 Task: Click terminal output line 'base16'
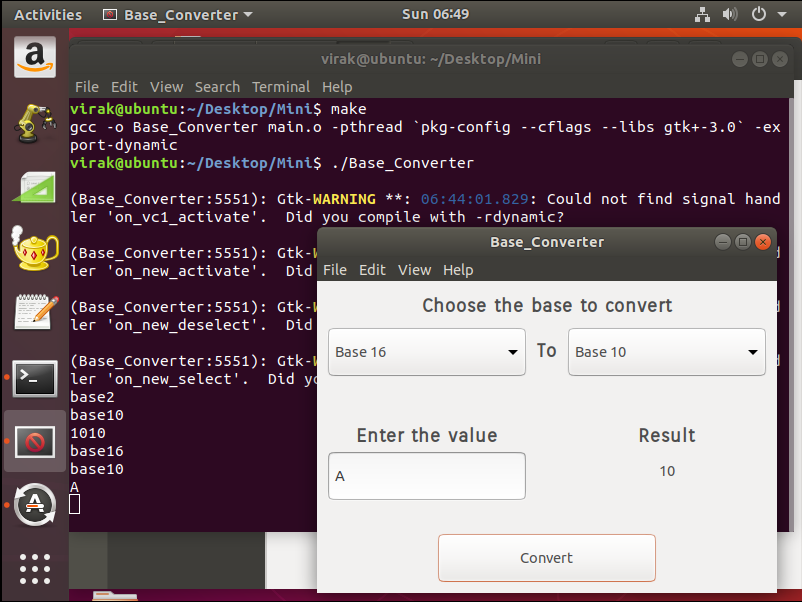[x=97, y=451]
